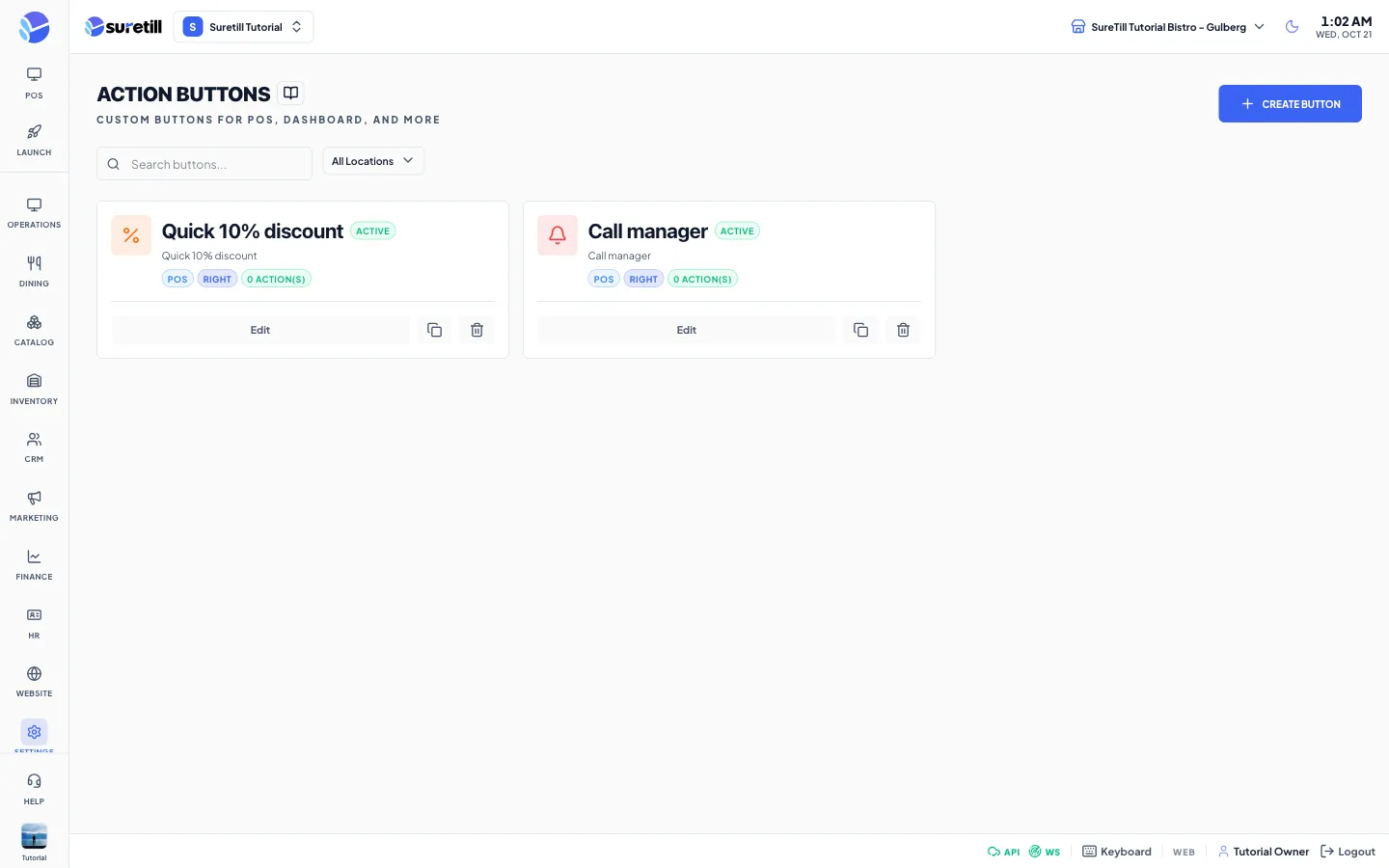Screen dimensions: 1389x868
Task: Toggle dark mode with moon icon
Action: tap(1292, 27)
